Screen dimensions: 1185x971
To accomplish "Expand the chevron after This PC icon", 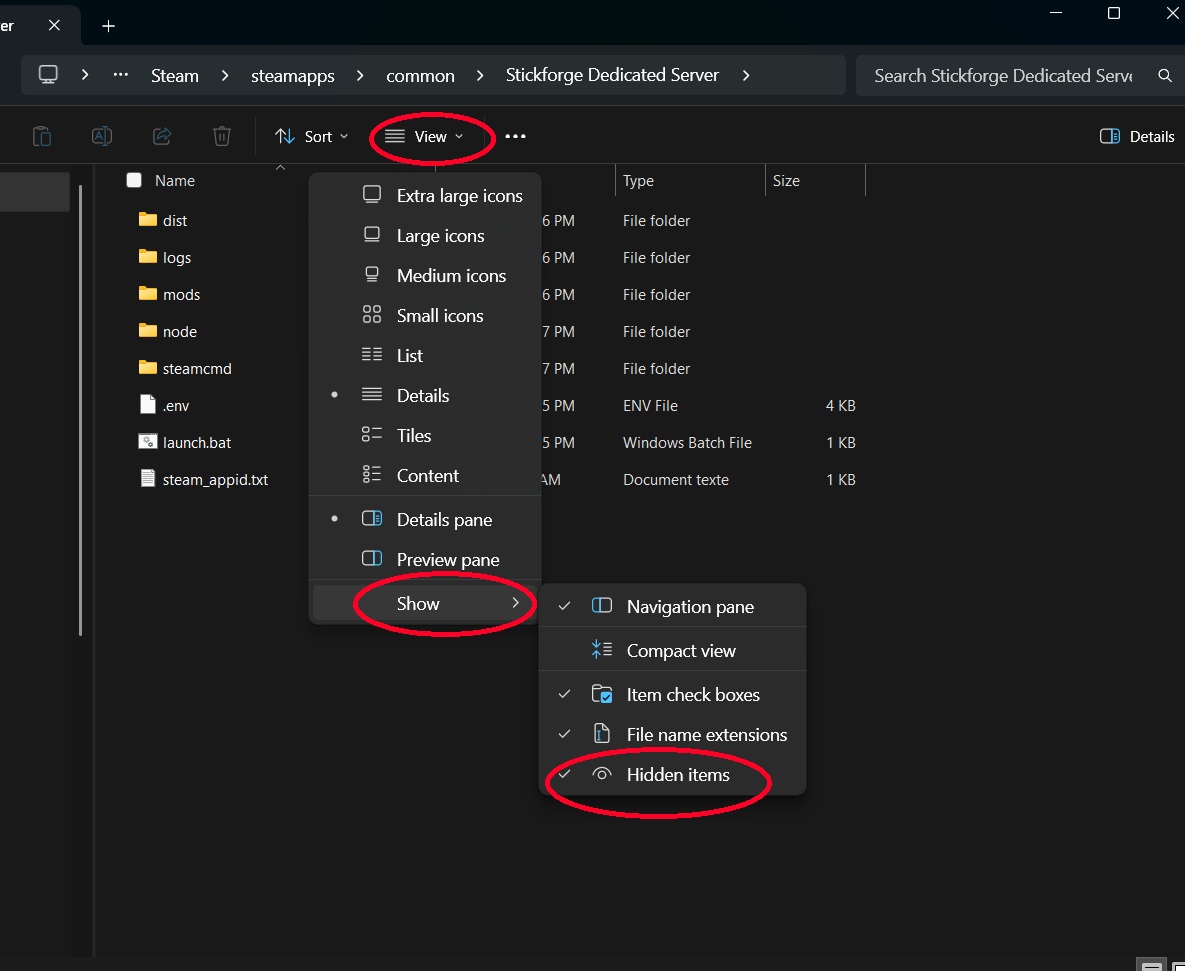I will [x=85, y=75].
